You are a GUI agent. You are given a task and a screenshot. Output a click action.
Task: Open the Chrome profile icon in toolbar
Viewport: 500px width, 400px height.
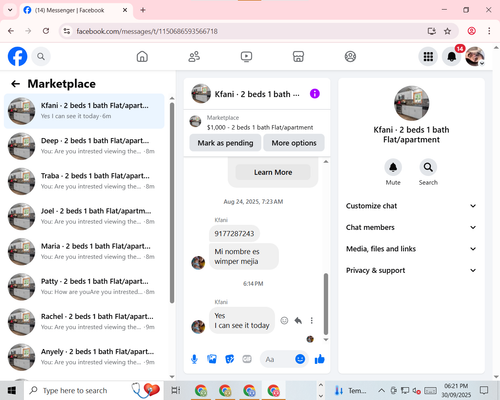pyautogui.click(x=471, y=31)
